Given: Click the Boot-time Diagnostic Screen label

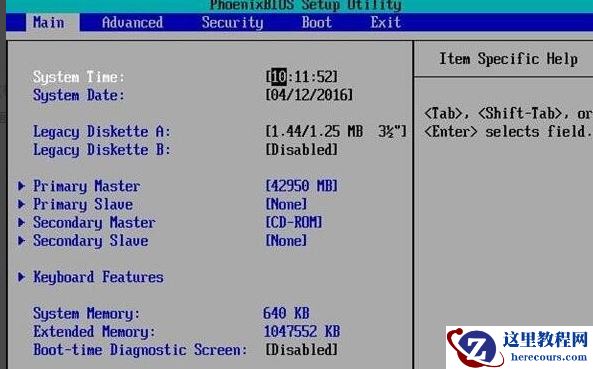Looking at the screenshot, I should (x=140, y=350).
